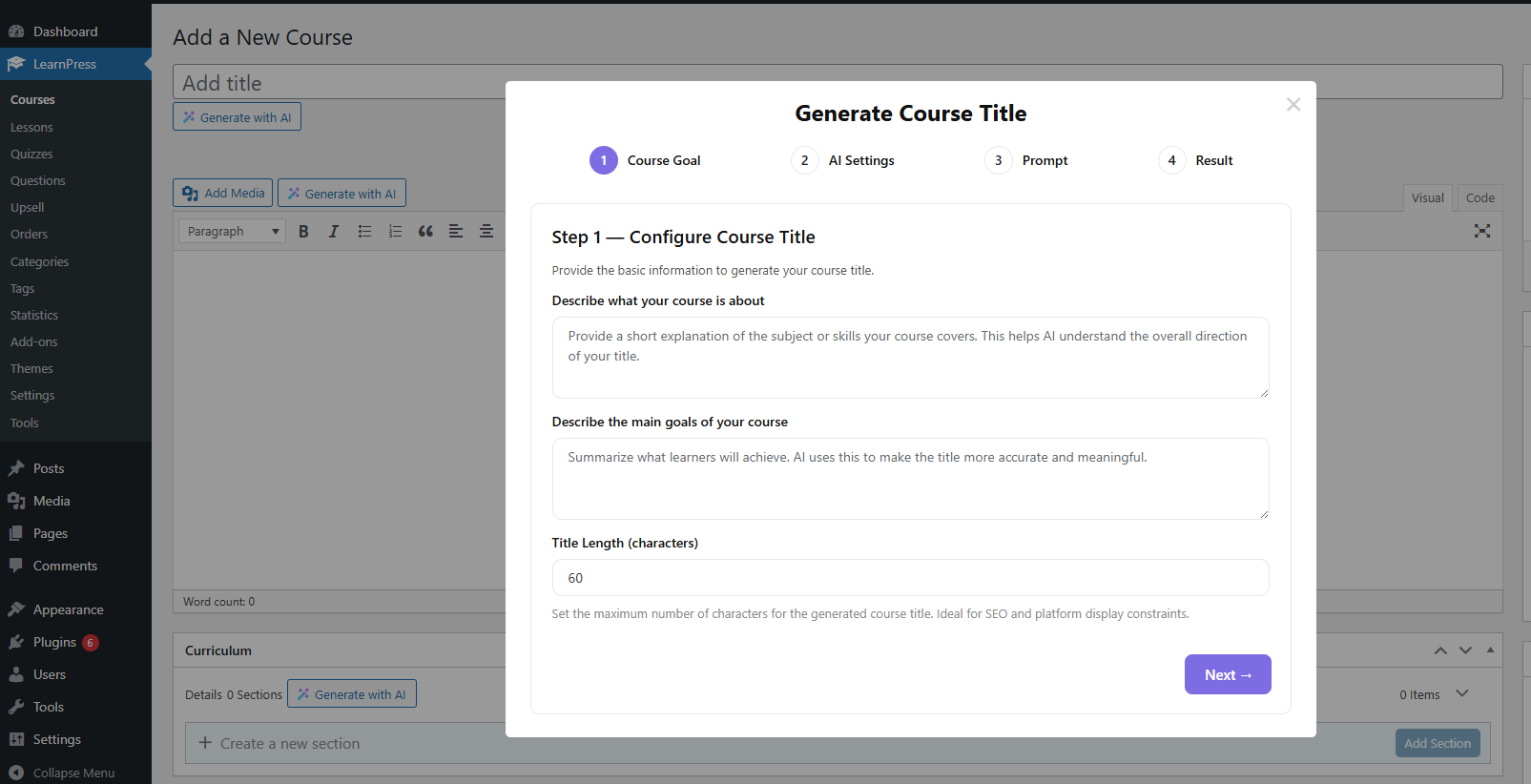Click the Bold formatting icon
Screen dimensions: 1531x784
point(303,232)
